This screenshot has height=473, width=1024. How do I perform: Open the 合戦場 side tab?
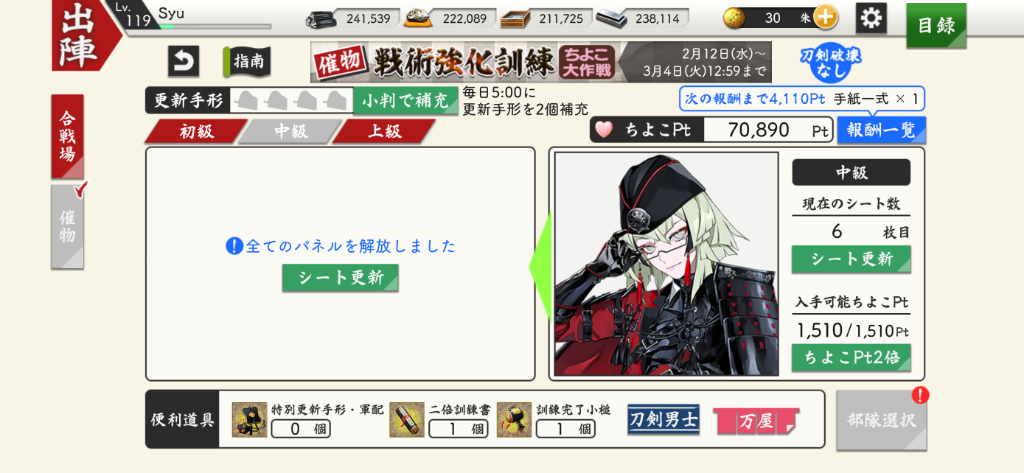(67, 137)
